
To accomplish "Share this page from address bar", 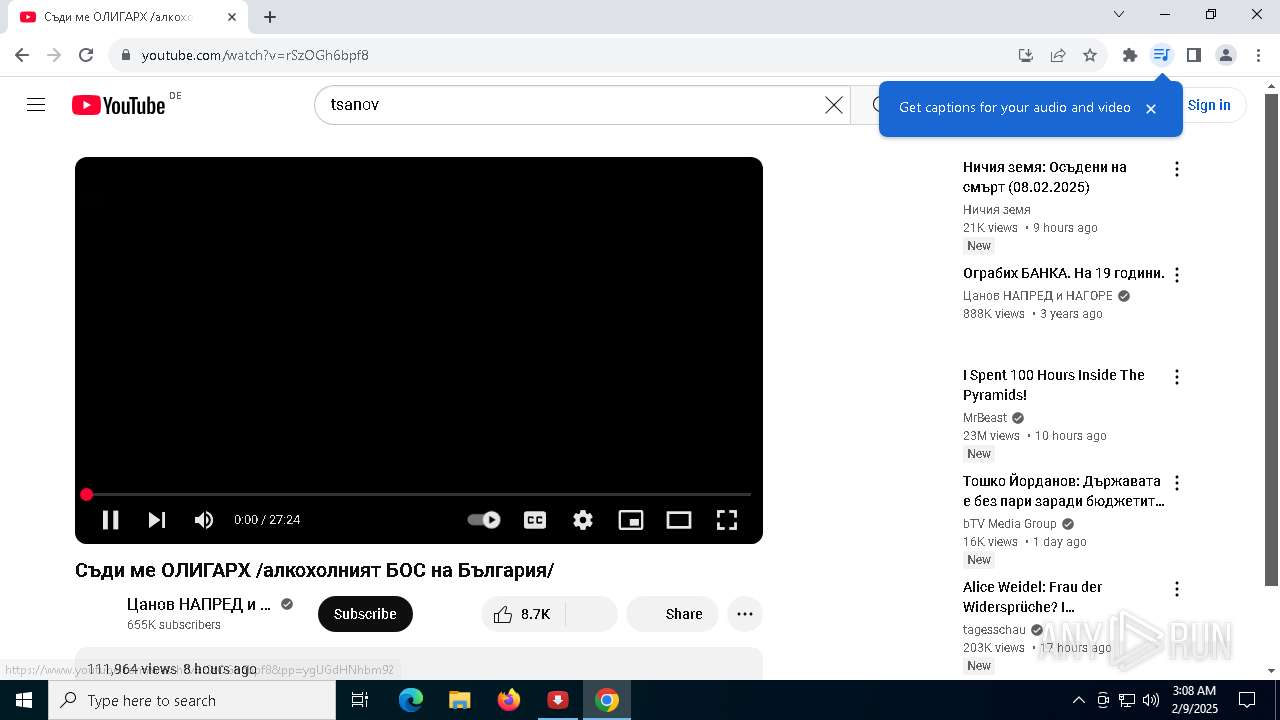I will [1058, 55].
